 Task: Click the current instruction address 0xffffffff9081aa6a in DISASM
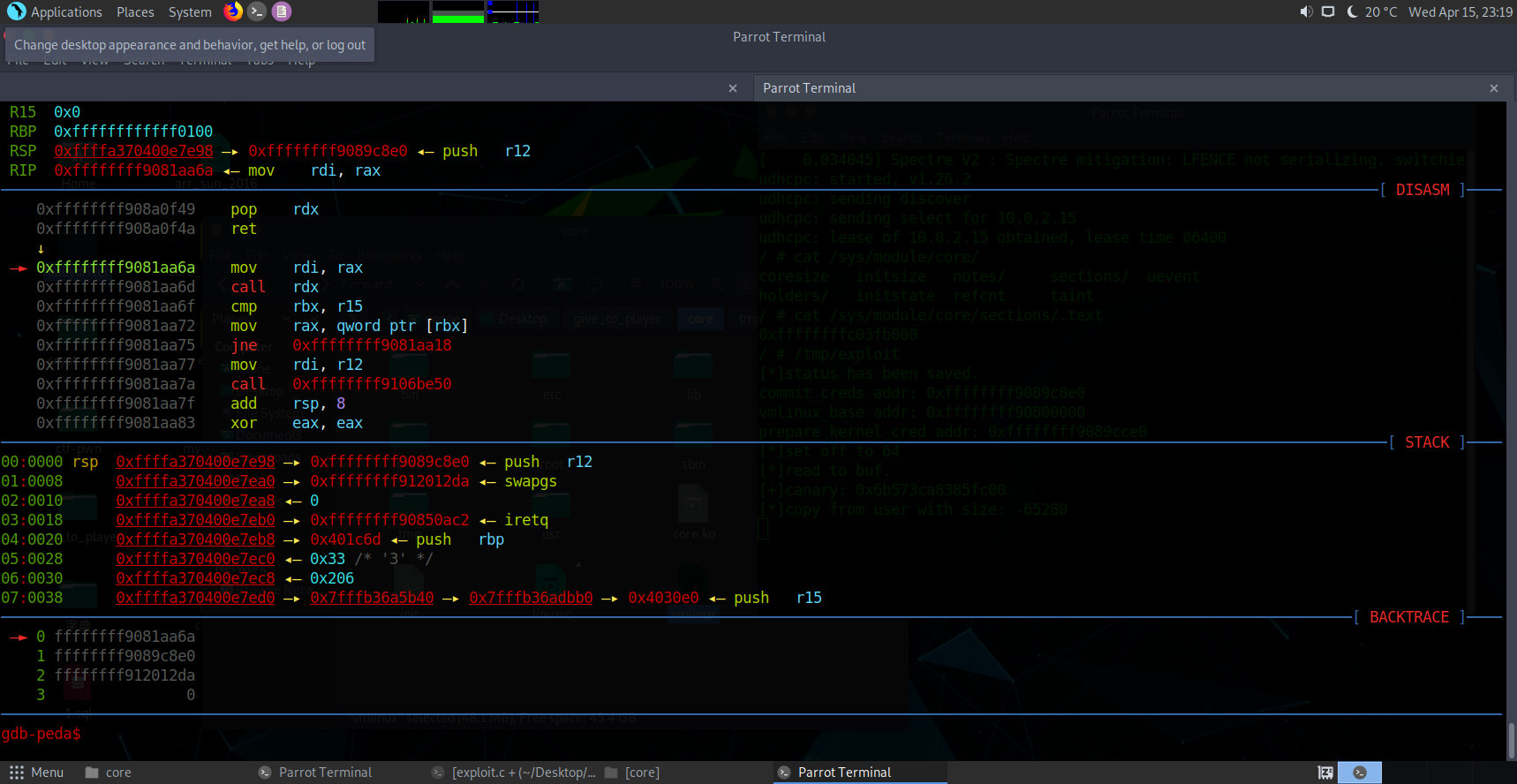(x=116, y=268)
